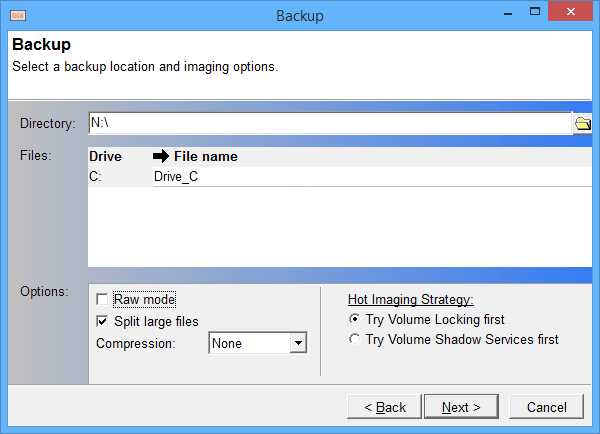The image size is (600, 434).
Task: Click the application icon in title bar
Action: (17, 16)
